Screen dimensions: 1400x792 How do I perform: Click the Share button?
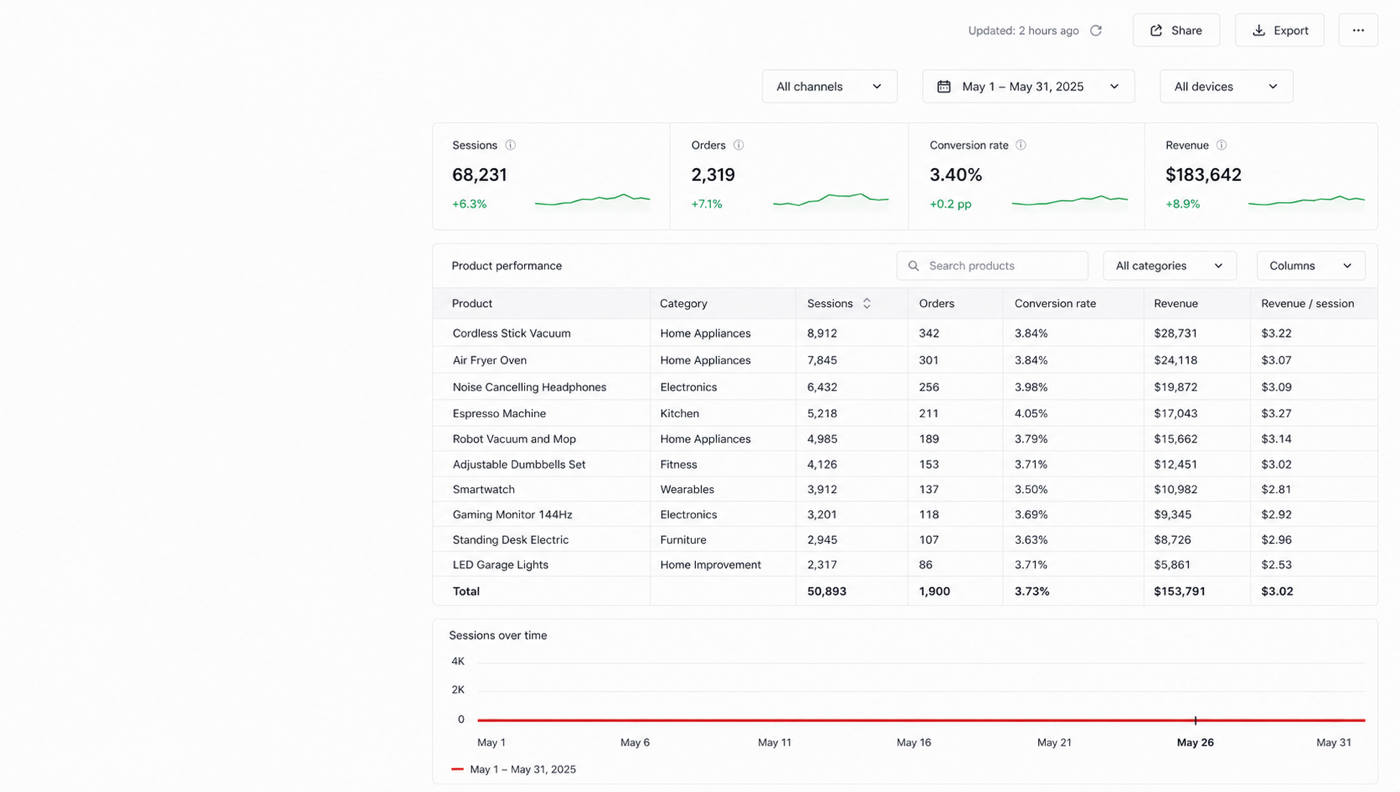pos(1176,30)
